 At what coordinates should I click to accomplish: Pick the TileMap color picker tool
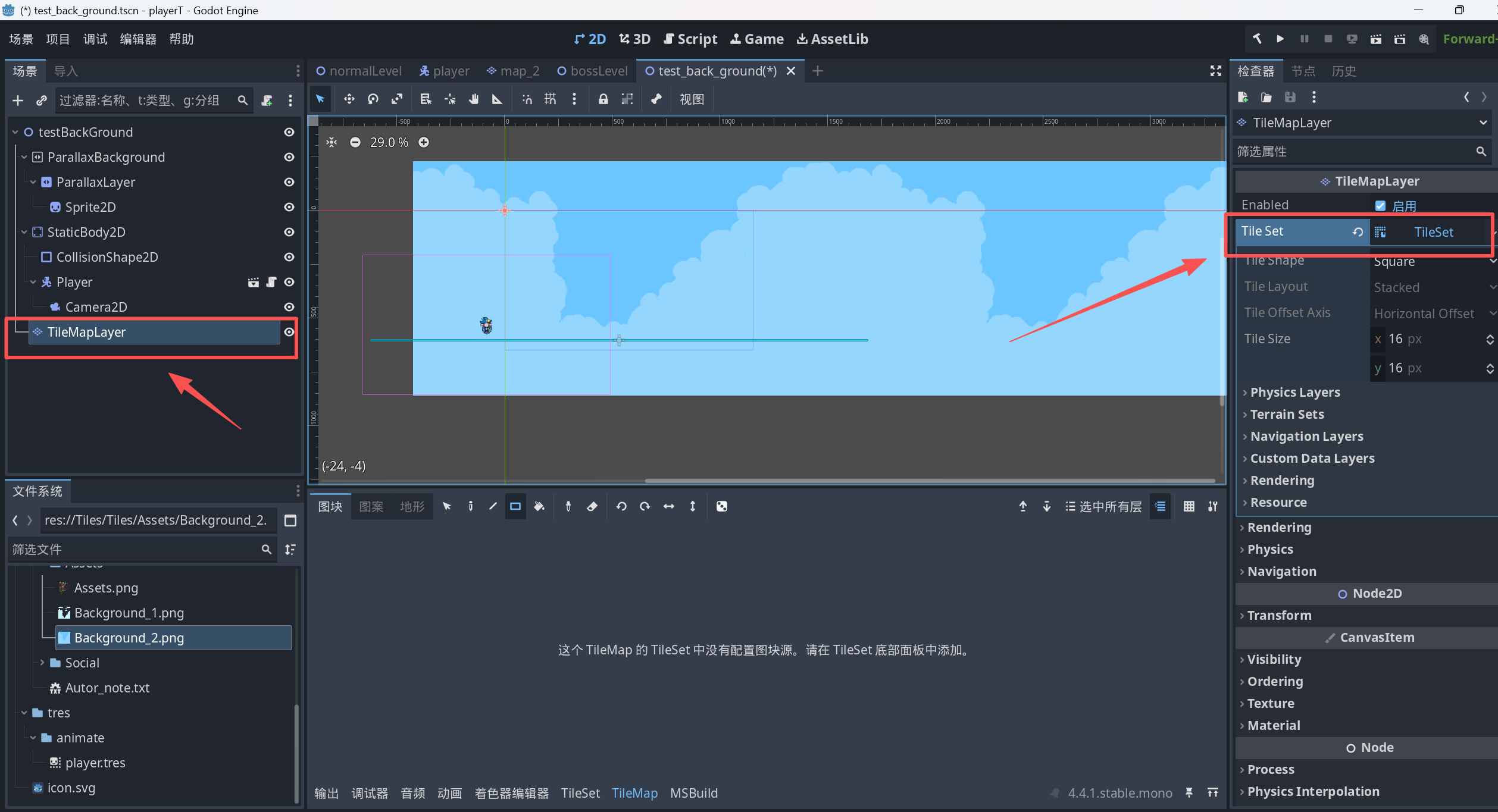tap(568, 506)
